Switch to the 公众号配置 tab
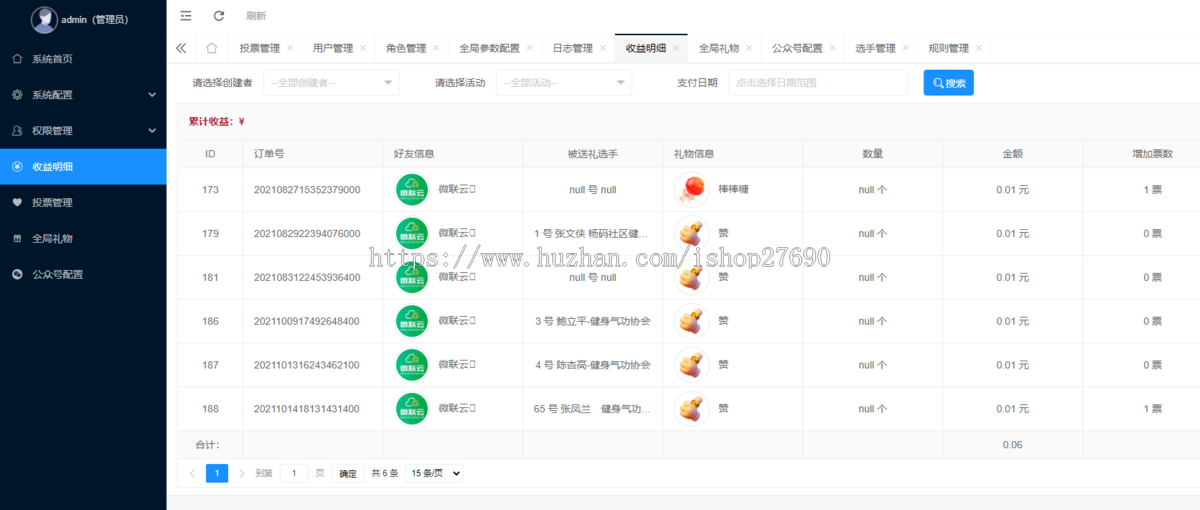This screenshot has height=510, width=1200. [797, 48]
